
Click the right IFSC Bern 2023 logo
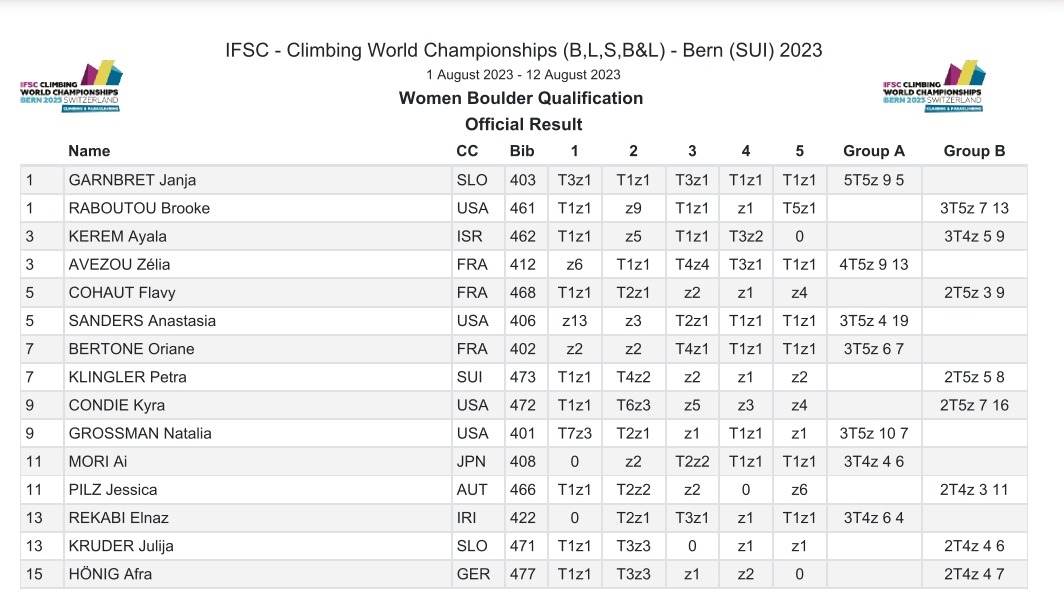pyautogui.click(x=934, y=86)
